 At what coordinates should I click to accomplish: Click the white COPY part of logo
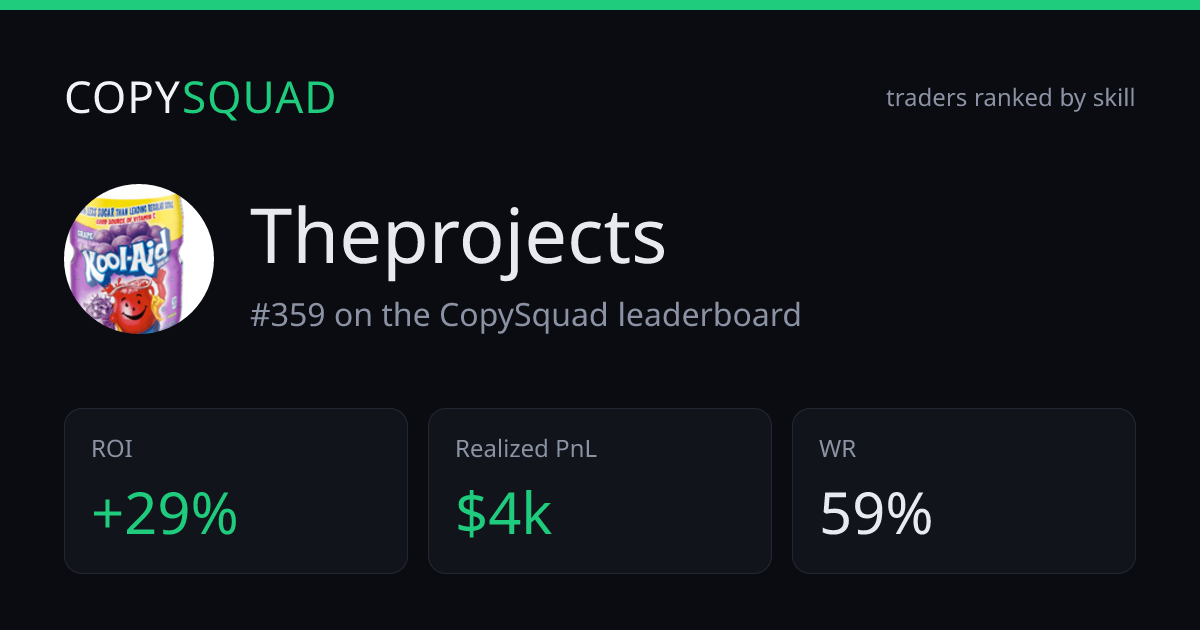tap(123, 98)
